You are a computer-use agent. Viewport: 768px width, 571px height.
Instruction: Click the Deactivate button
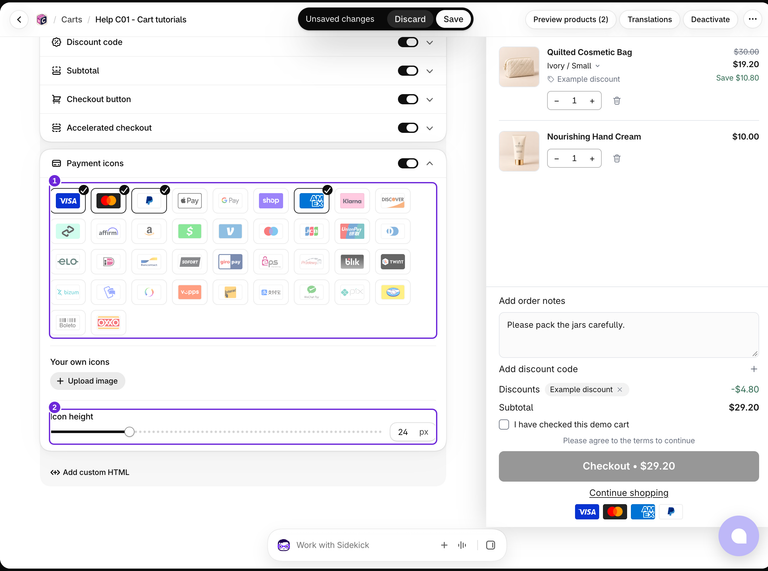(x=710, y=20)
